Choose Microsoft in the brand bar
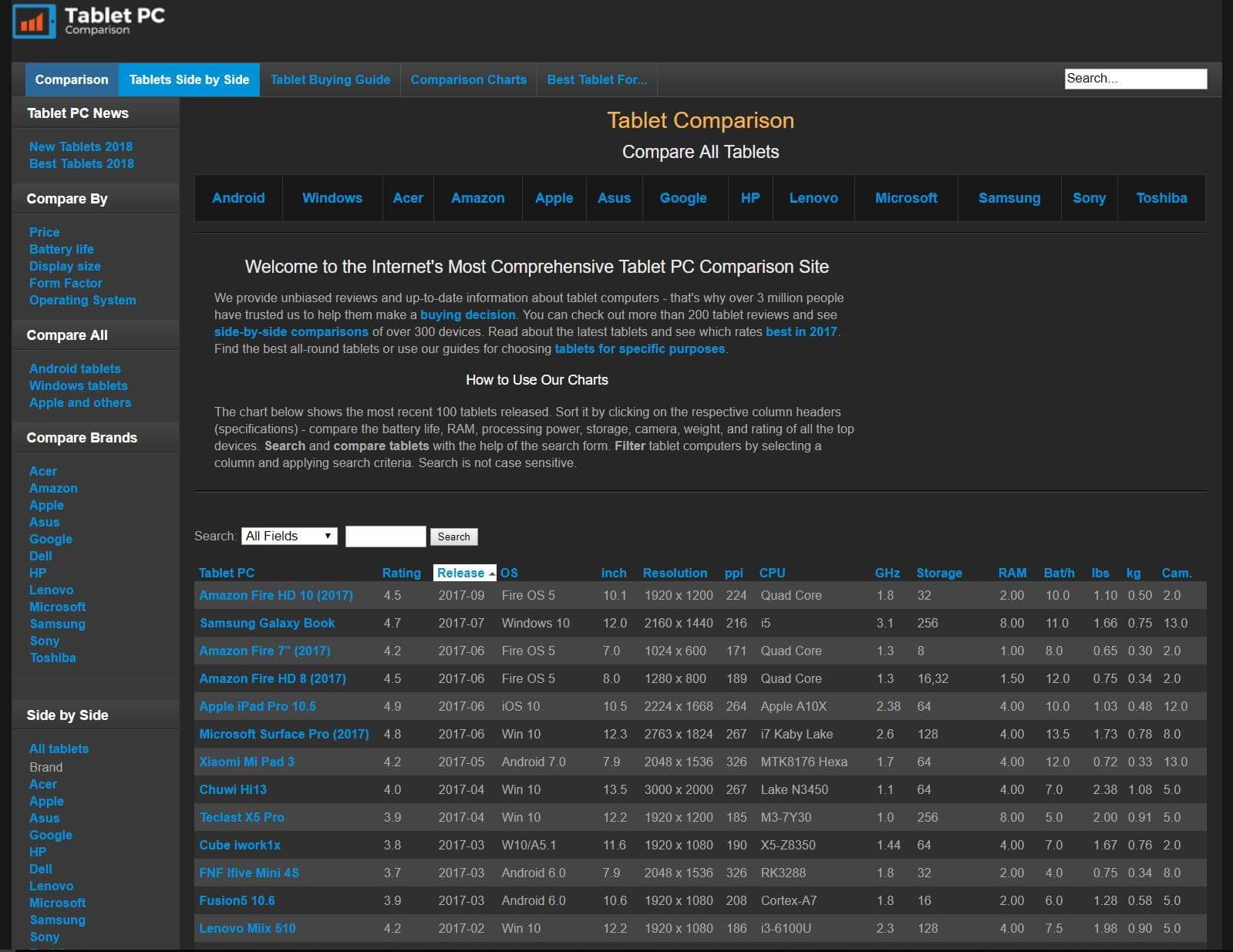The height and width of the screenshot is (952, 1233). point(906,198)
